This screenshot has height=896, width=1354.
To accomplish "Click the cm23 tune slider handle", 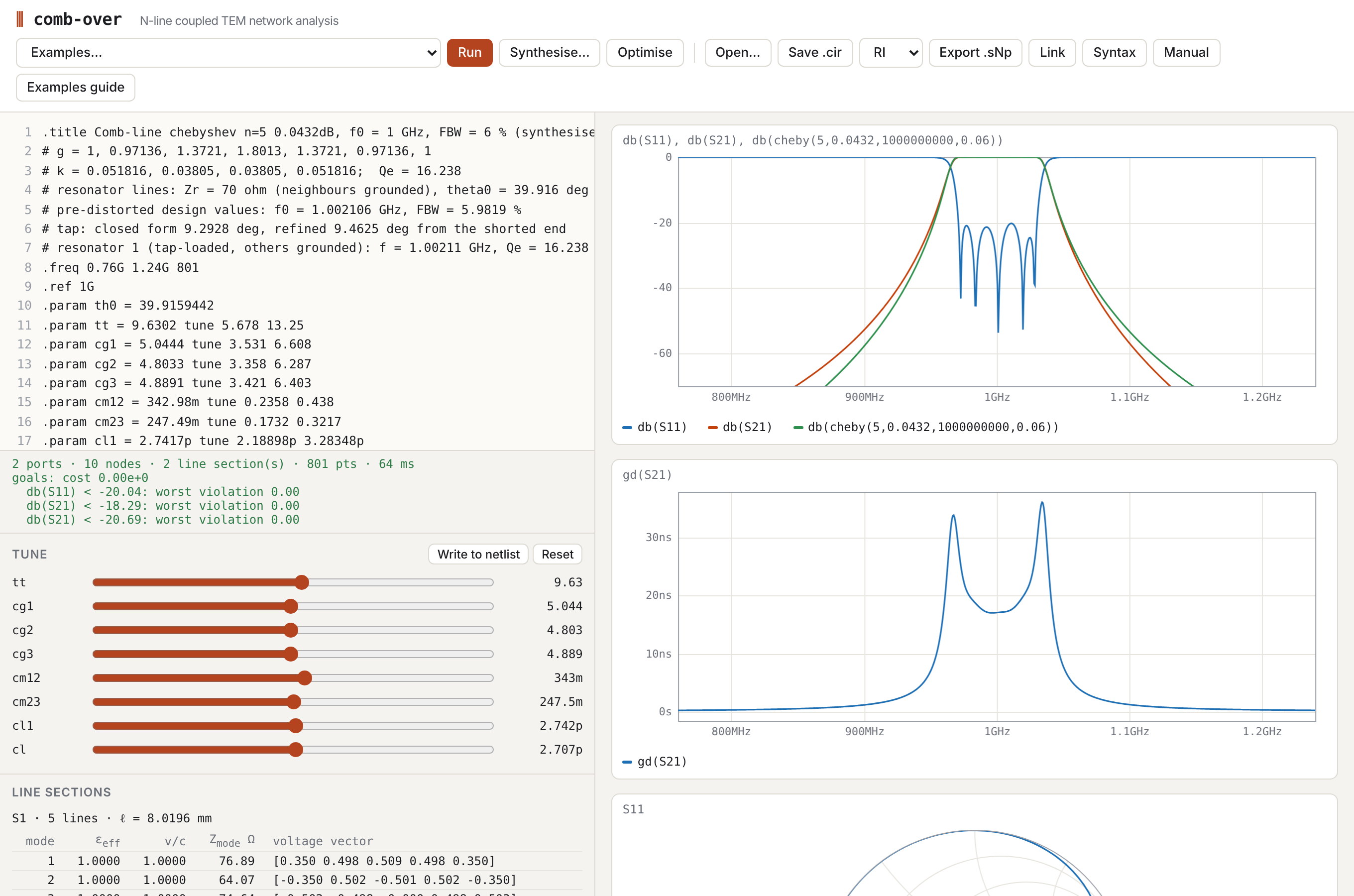I will click(294, 702).
